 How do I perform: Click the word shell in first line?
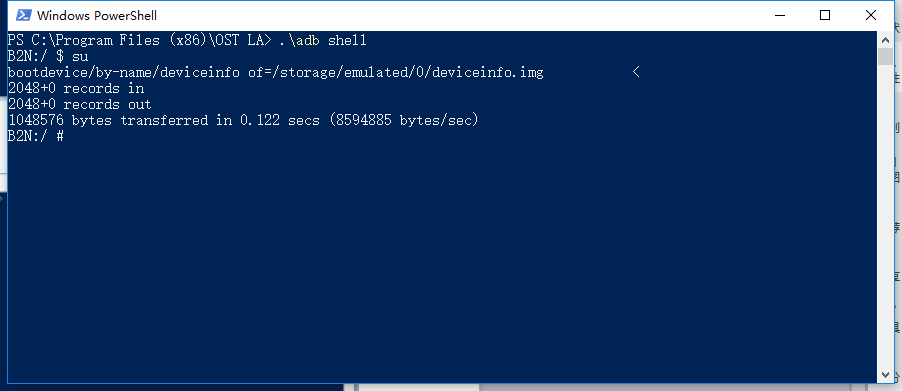347,40
